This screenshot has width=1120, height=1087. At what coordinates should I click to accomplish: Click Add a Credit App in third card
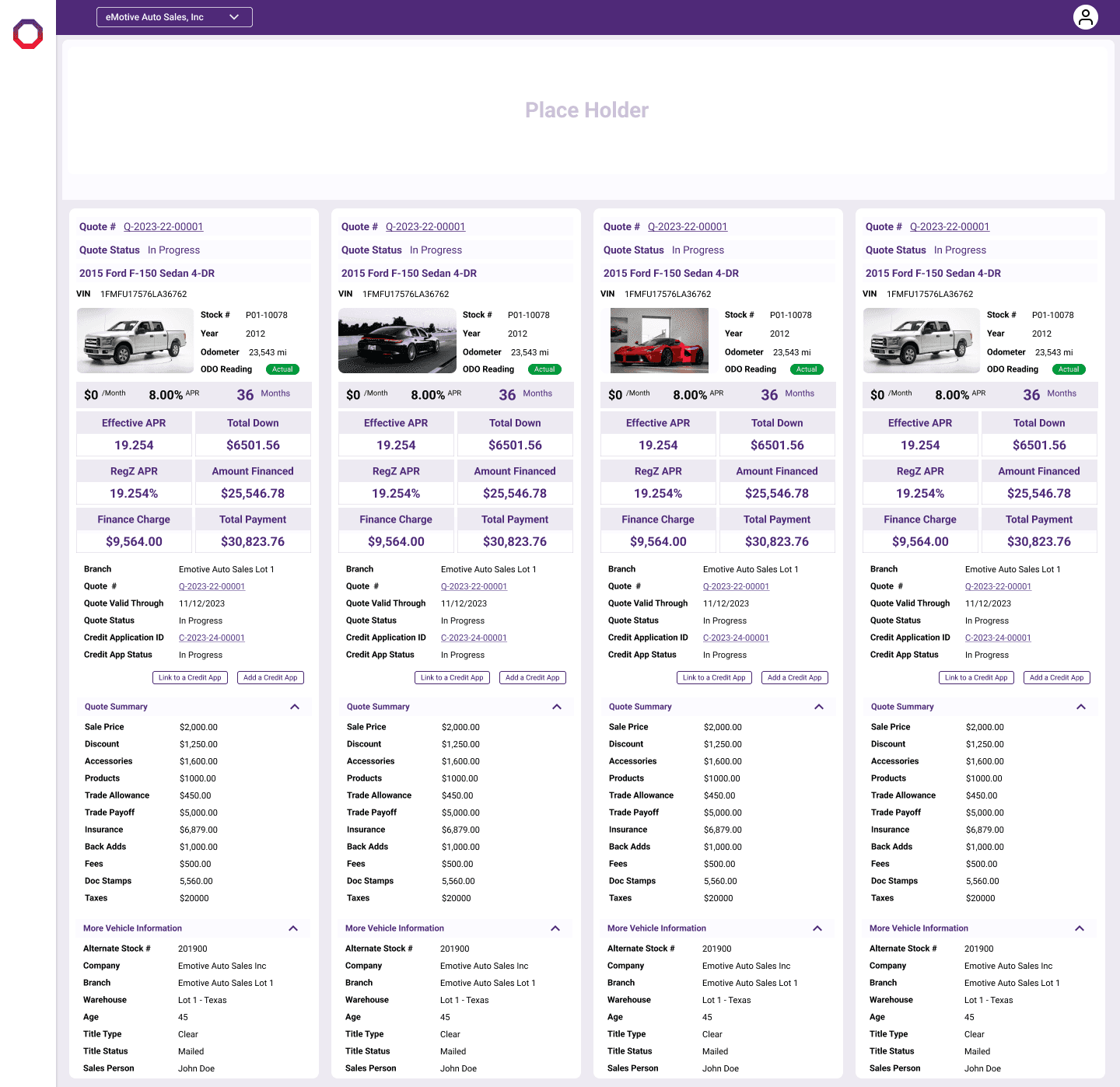795,678
